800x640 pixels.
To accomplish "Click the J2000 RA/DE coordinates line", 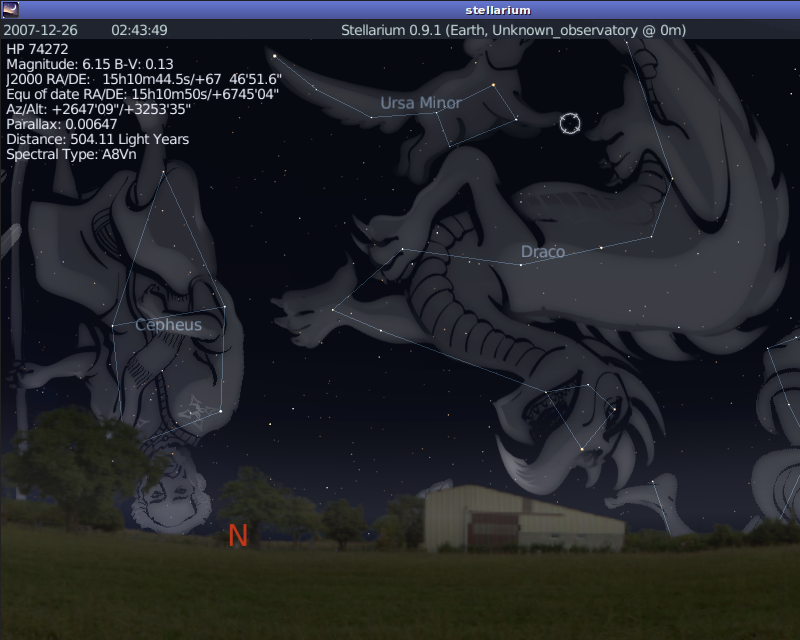I will (144, 79).
